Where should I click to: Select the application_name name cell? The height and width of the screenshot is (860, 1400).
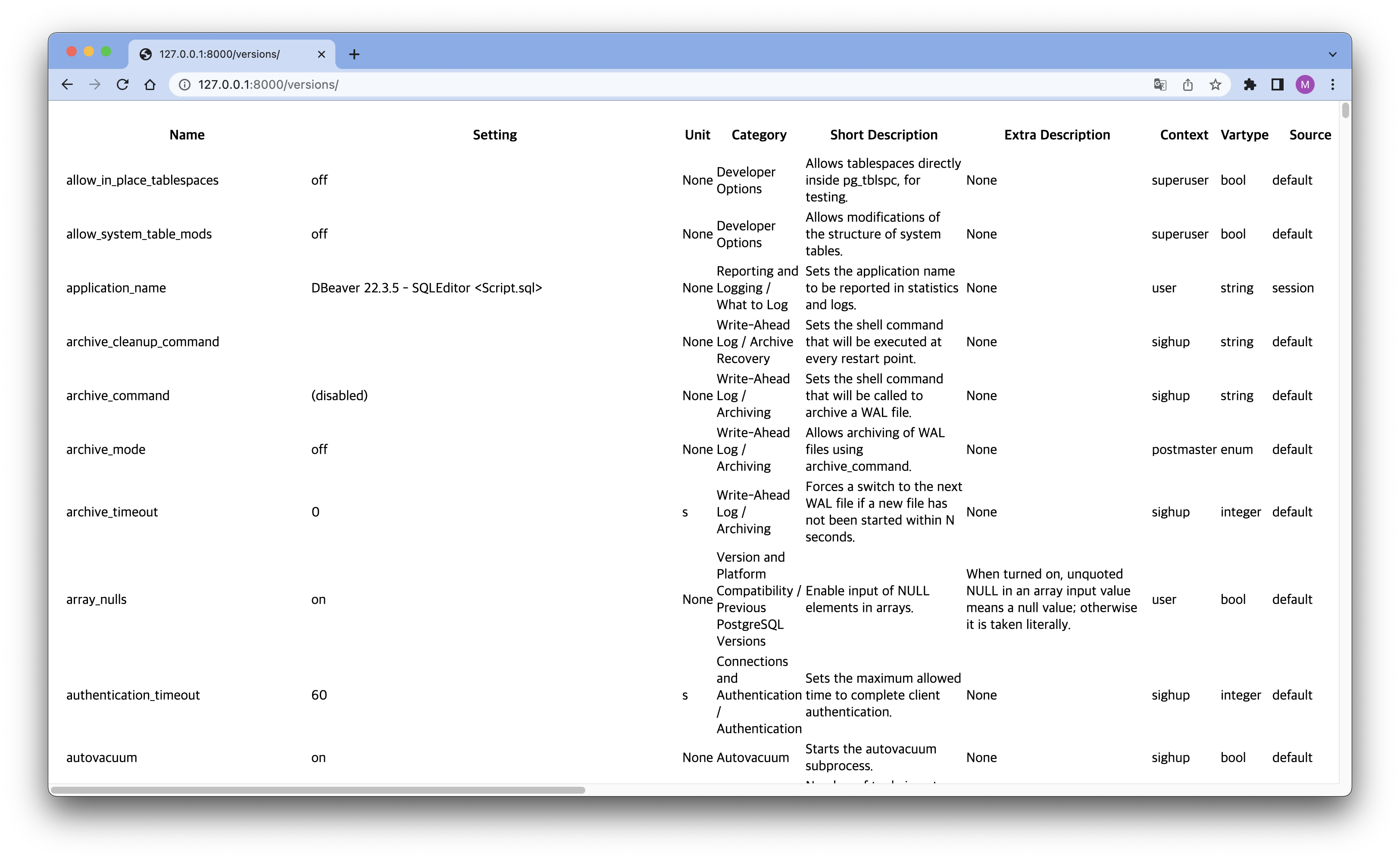point(116,288)
